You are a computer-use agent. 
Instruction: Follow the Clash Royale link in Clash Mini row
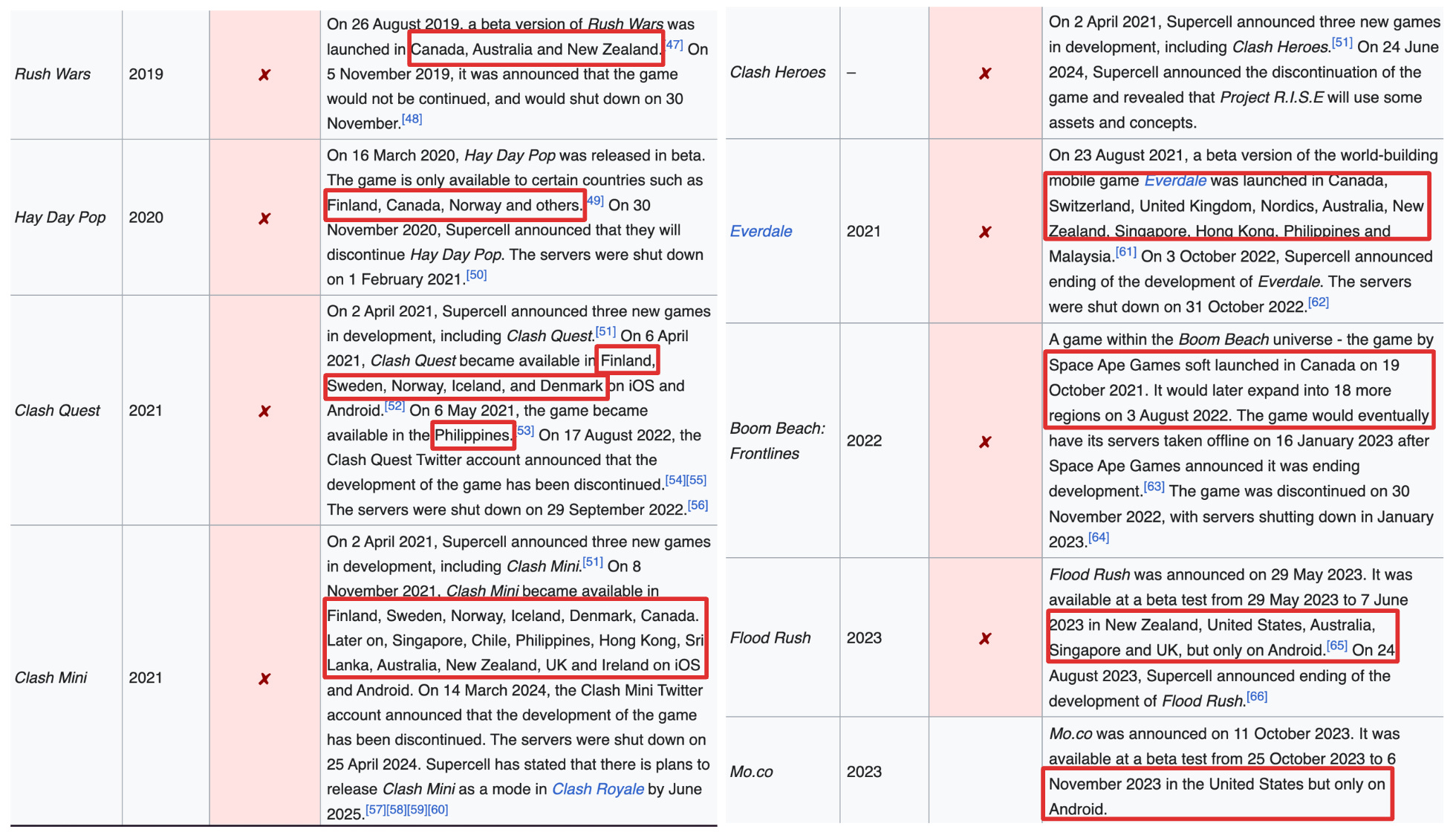[597, 789]
